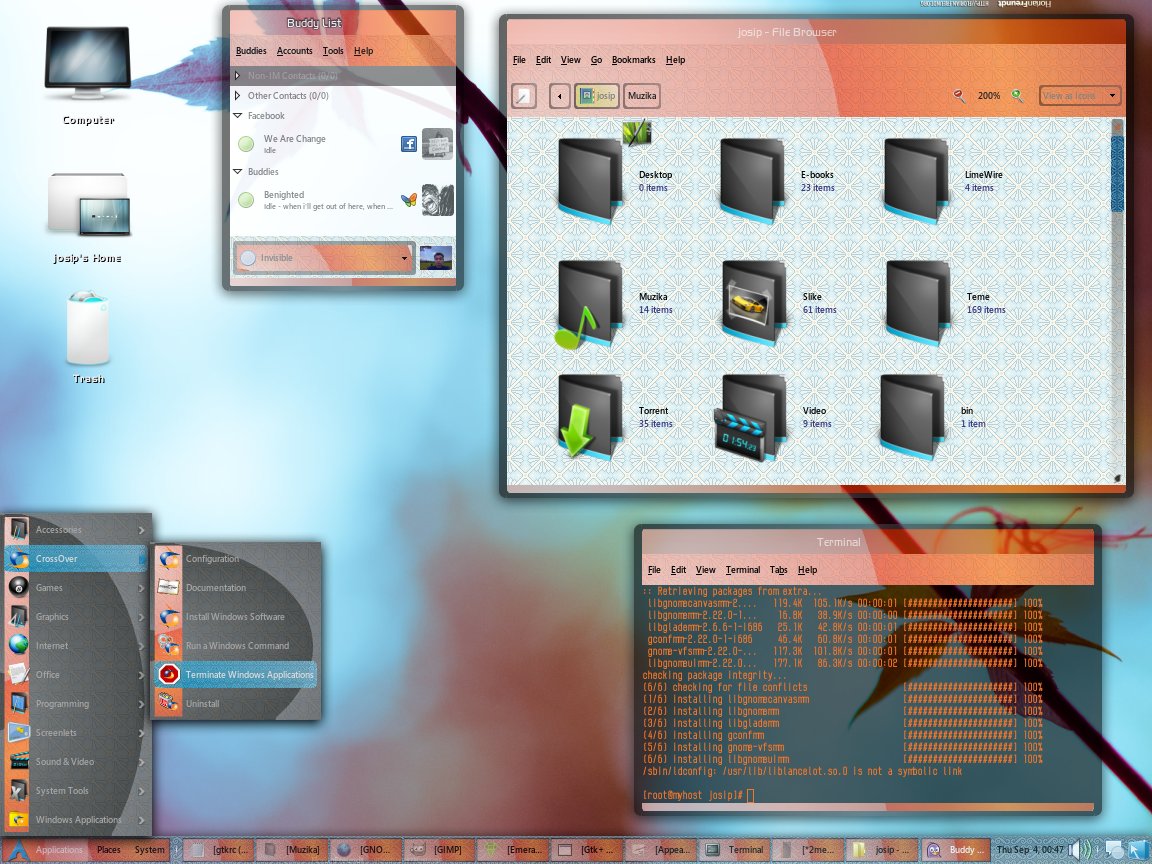Collapse the Facebook buddy group
This screenshot has height=864, width=1152.
[237, 115]
